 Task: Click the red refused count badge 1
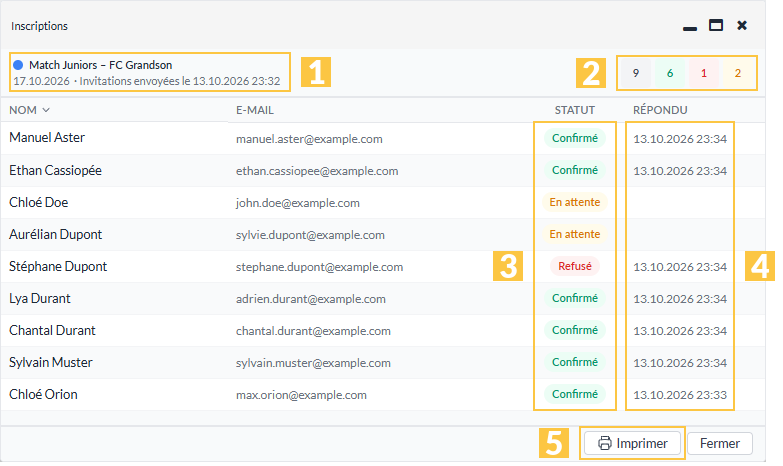(704, 73)
